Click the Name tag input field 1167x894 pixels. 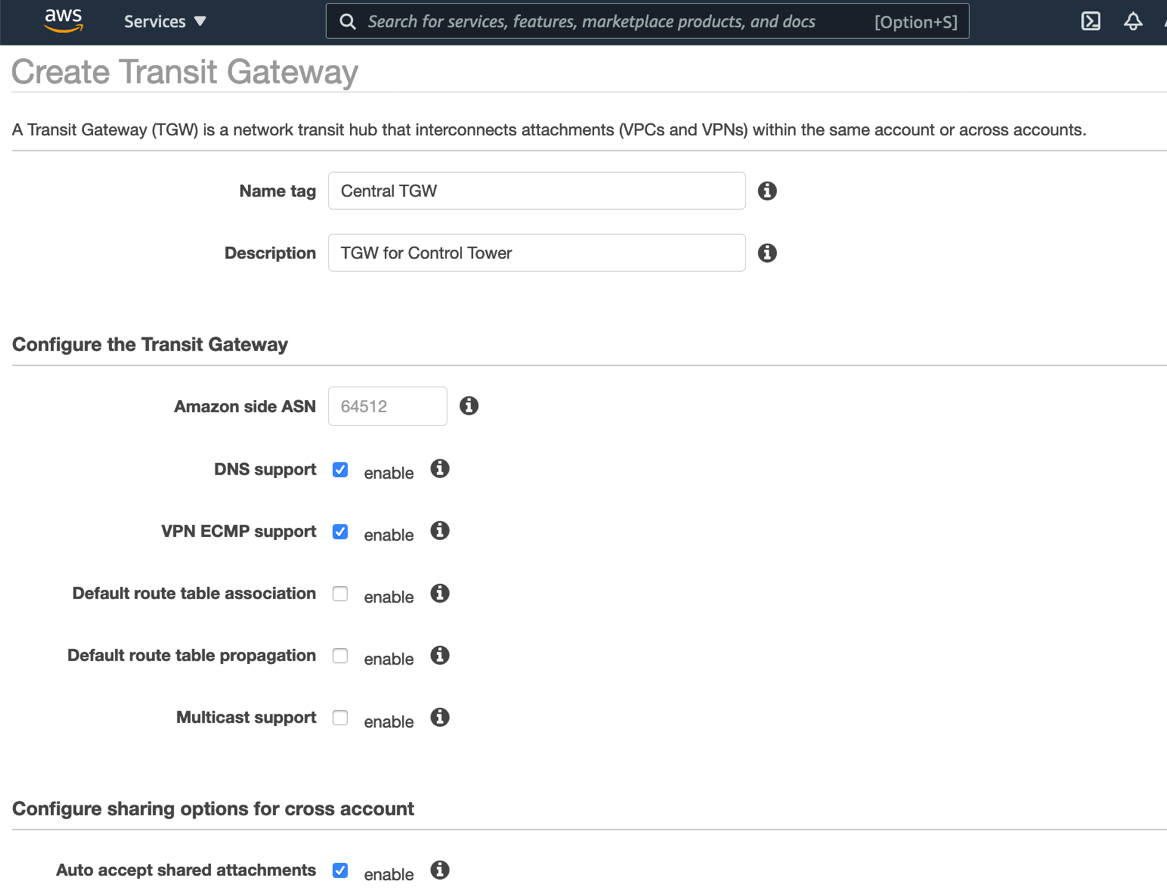pyautogui.click(x=536, y=190)
